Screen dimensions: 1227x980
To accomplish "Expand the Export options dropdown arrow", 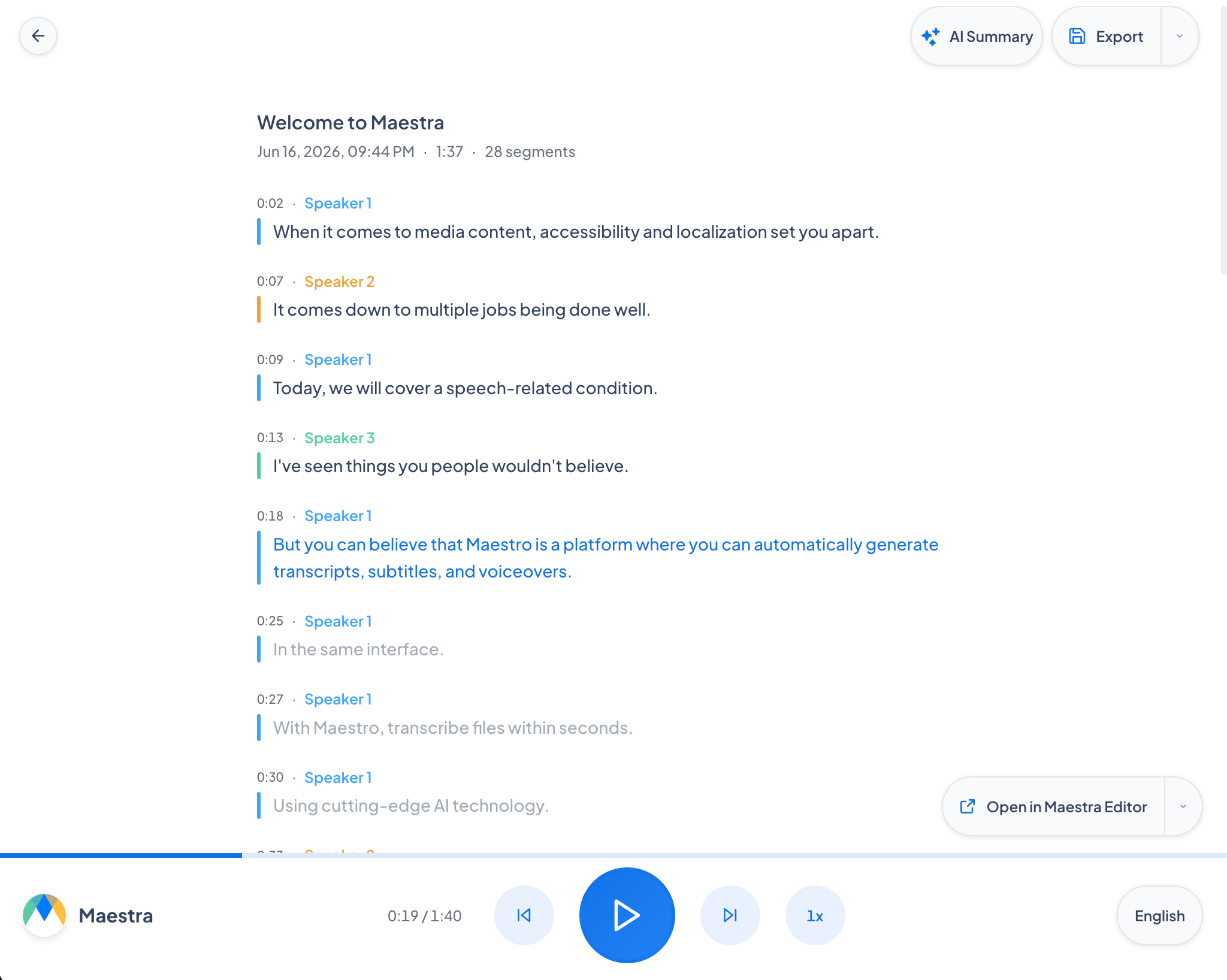I will (1180, 37).
